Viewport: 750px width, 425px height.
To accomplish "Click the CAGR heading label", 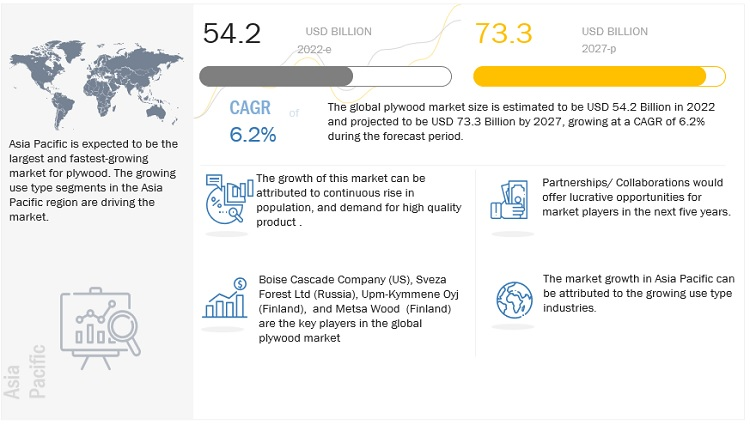I will [x=250, y=108].
